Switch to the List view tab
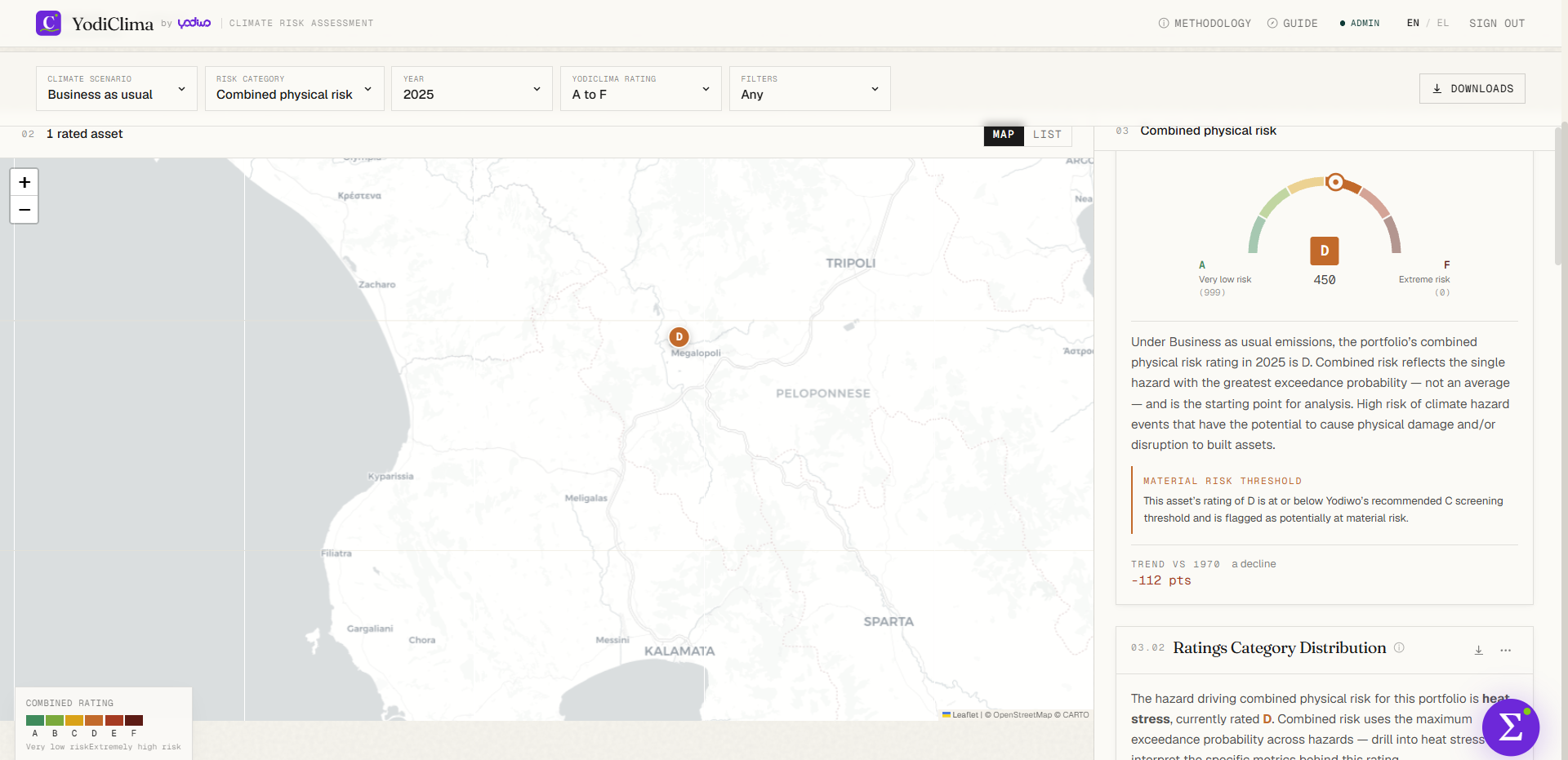The height and width of the screenshot is (760, 1568). coord(1047,135)
